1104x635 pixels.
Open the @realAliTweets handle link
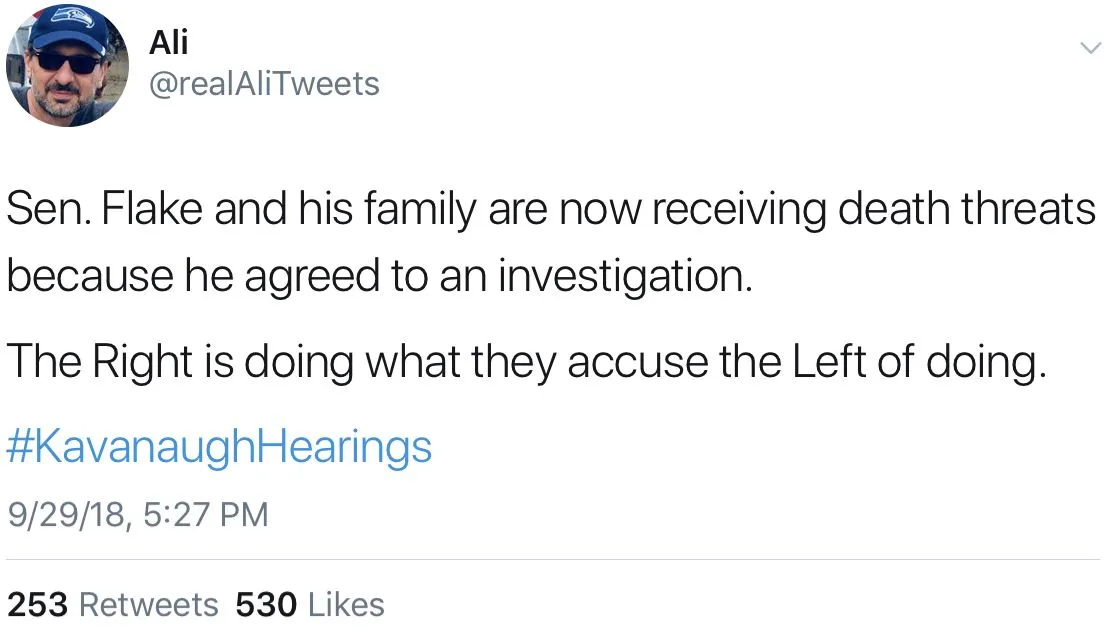(x=264, y=84)
